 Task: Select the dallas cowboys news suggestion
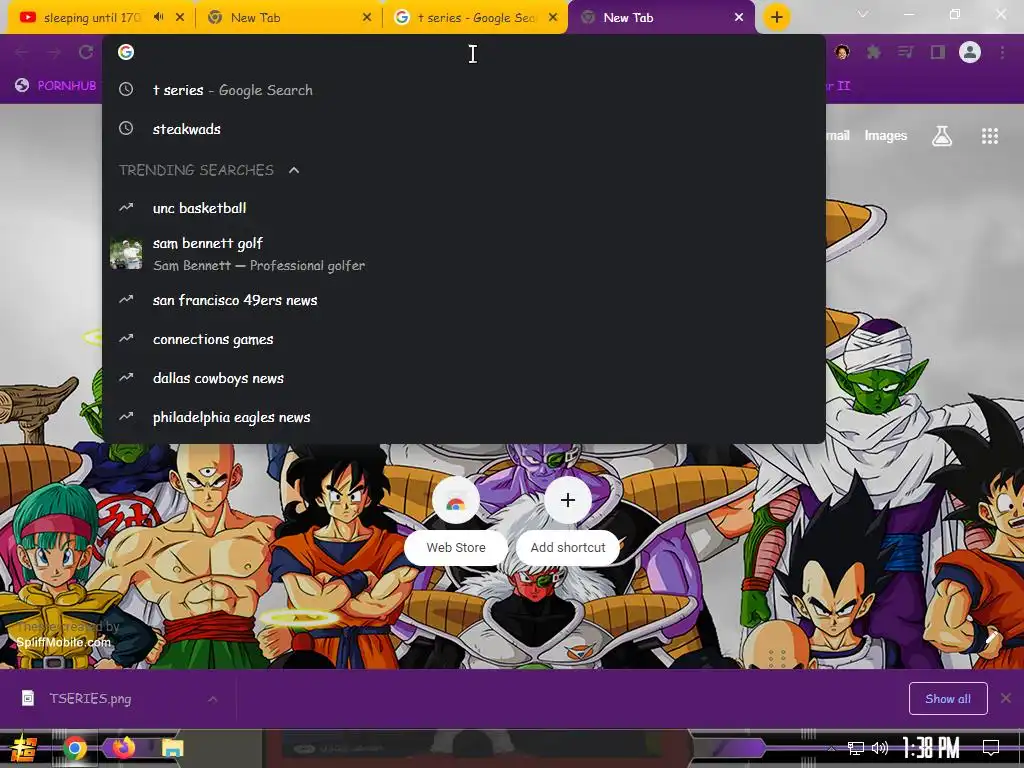[x=464, y=378]
